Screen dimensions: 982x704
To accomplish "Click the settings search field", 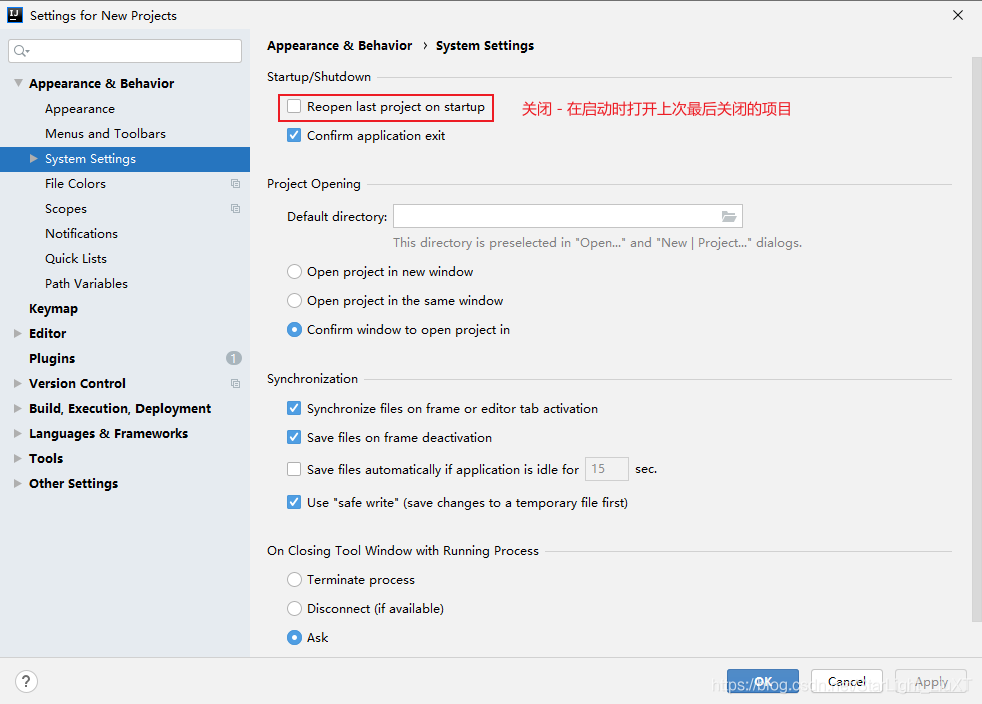I will pos(125,51).
